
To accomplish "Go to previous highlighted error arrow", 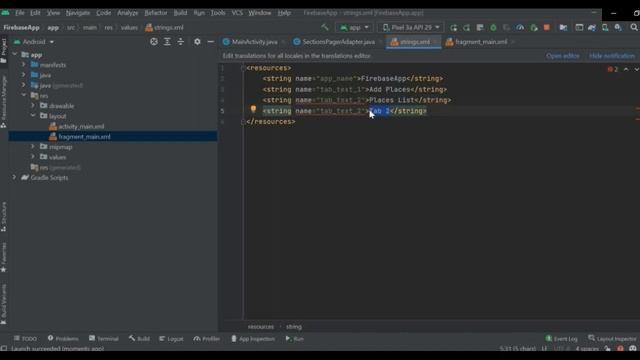I will [x=626, y=69].
